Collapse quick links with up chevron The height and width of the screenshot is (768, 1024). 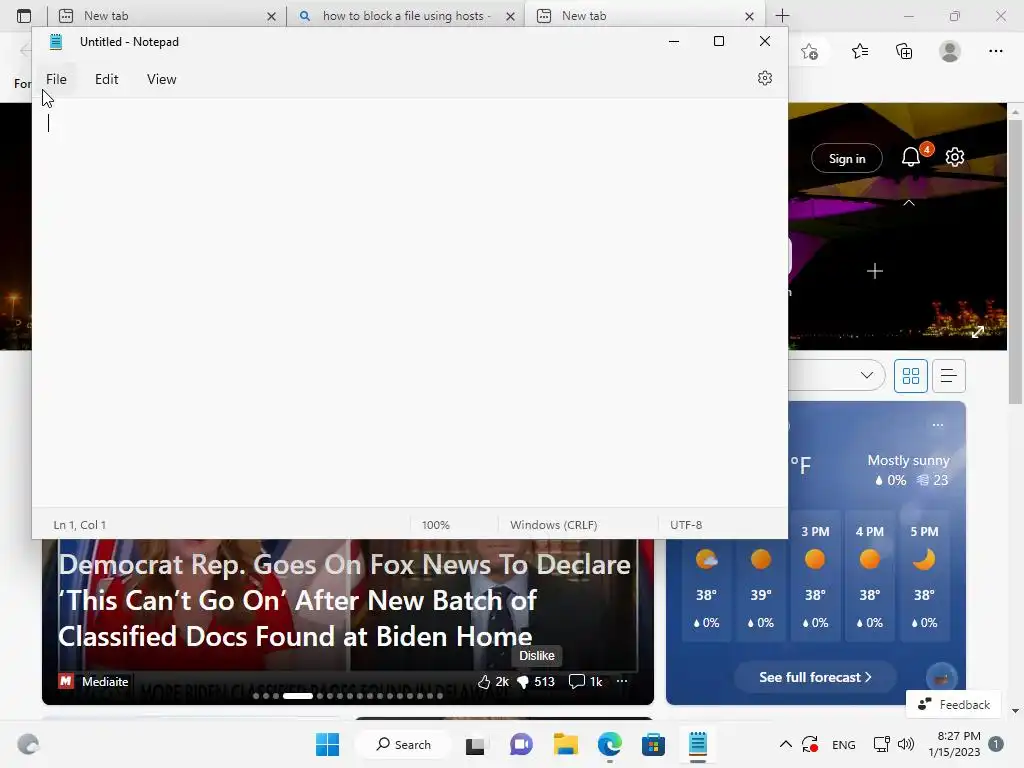908,203
